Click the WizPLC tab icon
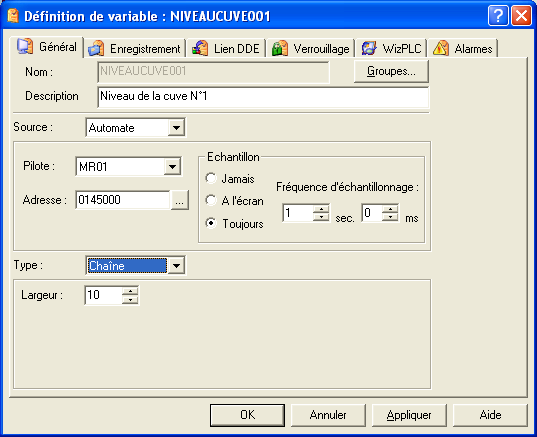Viewport: 537px width, 437px height. [369, 48]
